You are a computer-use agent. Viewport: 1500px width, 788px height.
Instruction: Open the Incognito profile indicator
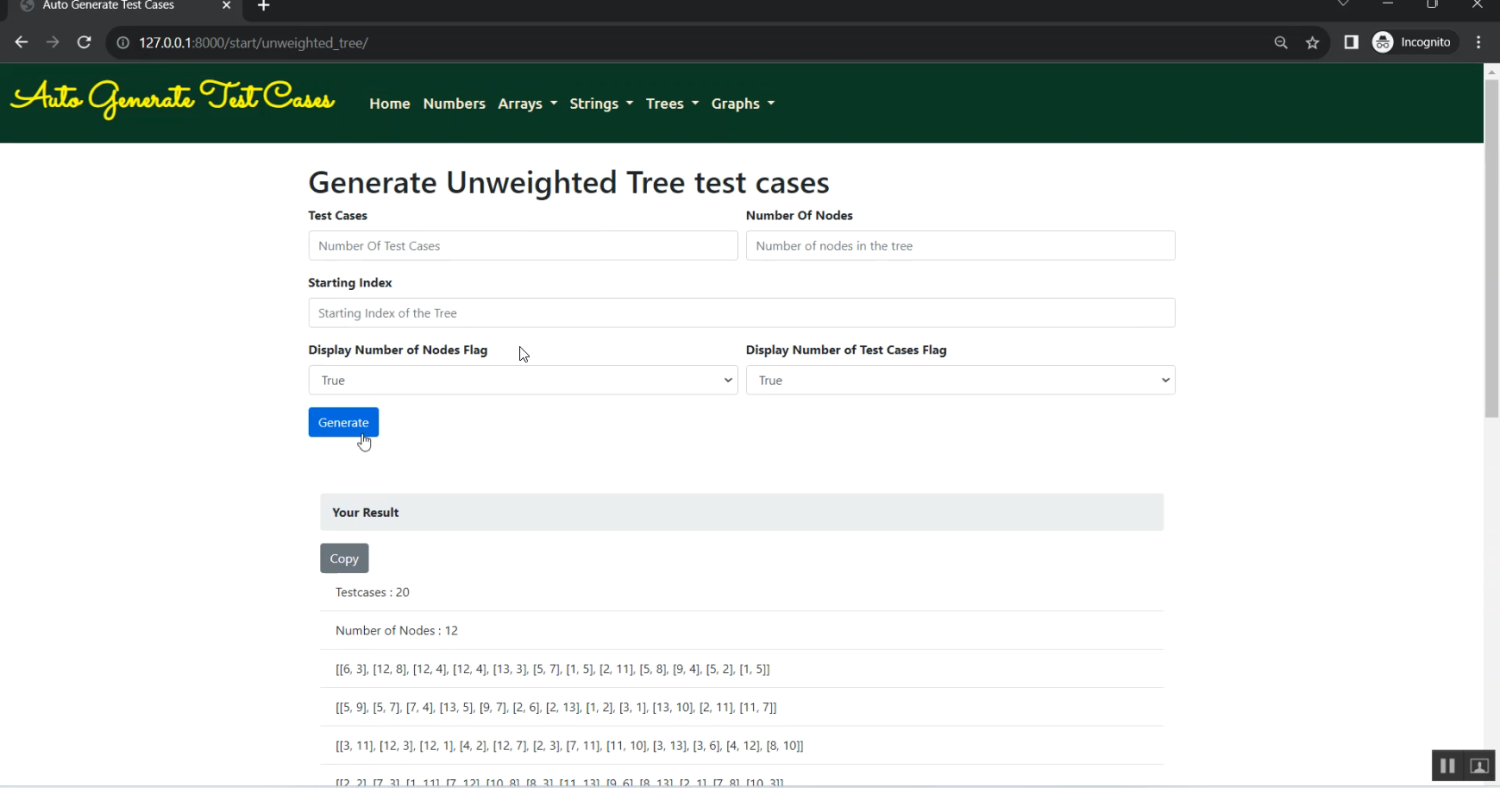tap(1411, 43)
